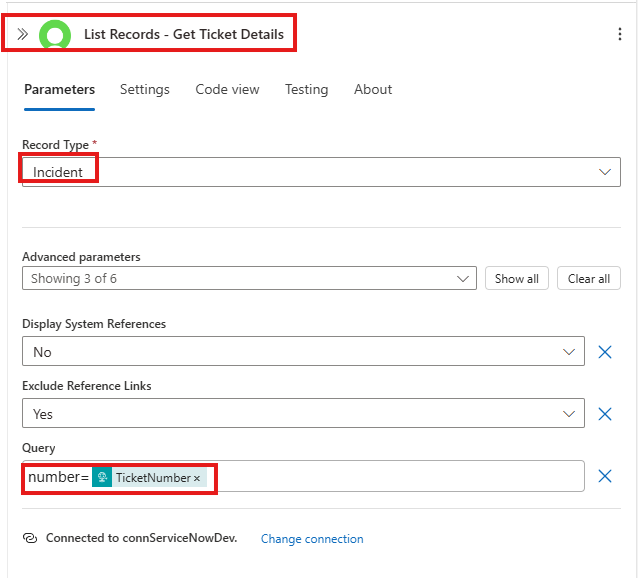Delete the TicketNumber token from Query
Image resolution: width=638 pixels, height=578 pixels.
197,478
